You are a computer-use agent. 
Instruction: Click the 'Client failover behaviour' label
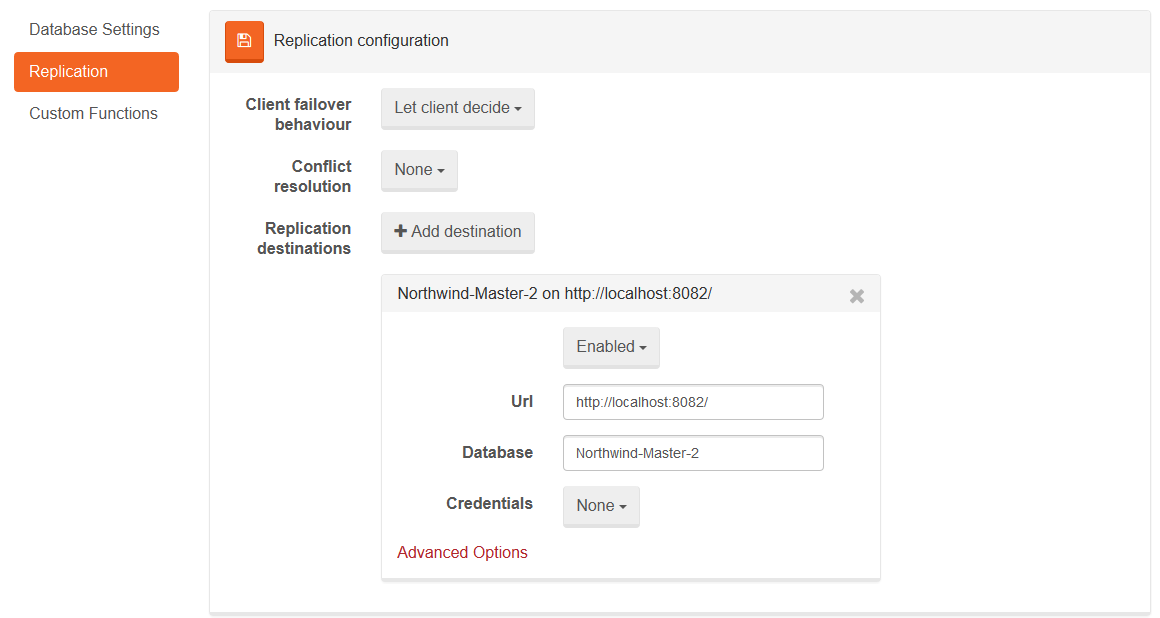coord(298,115)
